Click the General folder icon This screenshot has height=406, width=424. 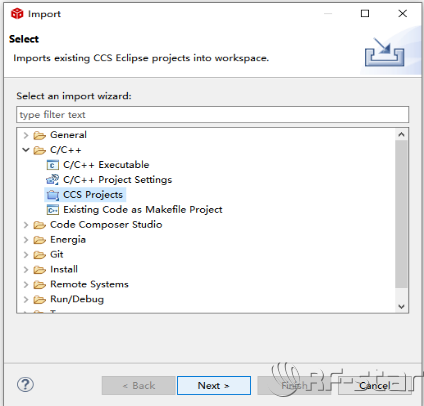pos(40,135)
